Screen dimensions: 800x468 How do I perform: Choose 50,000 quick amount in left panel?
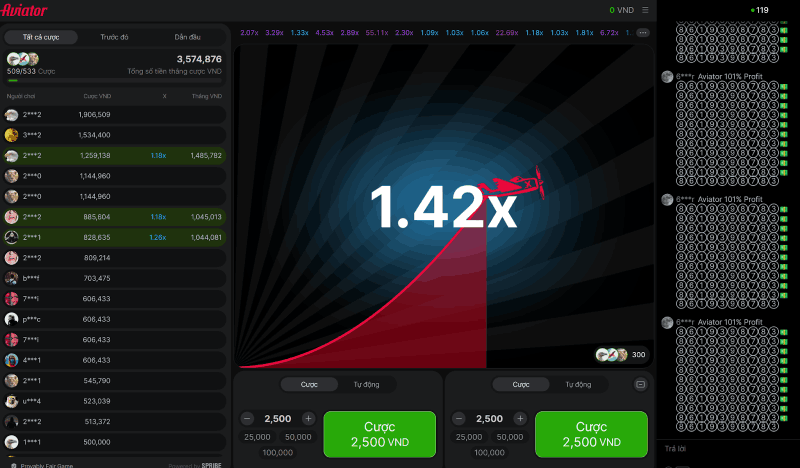(x=298, y=437)
